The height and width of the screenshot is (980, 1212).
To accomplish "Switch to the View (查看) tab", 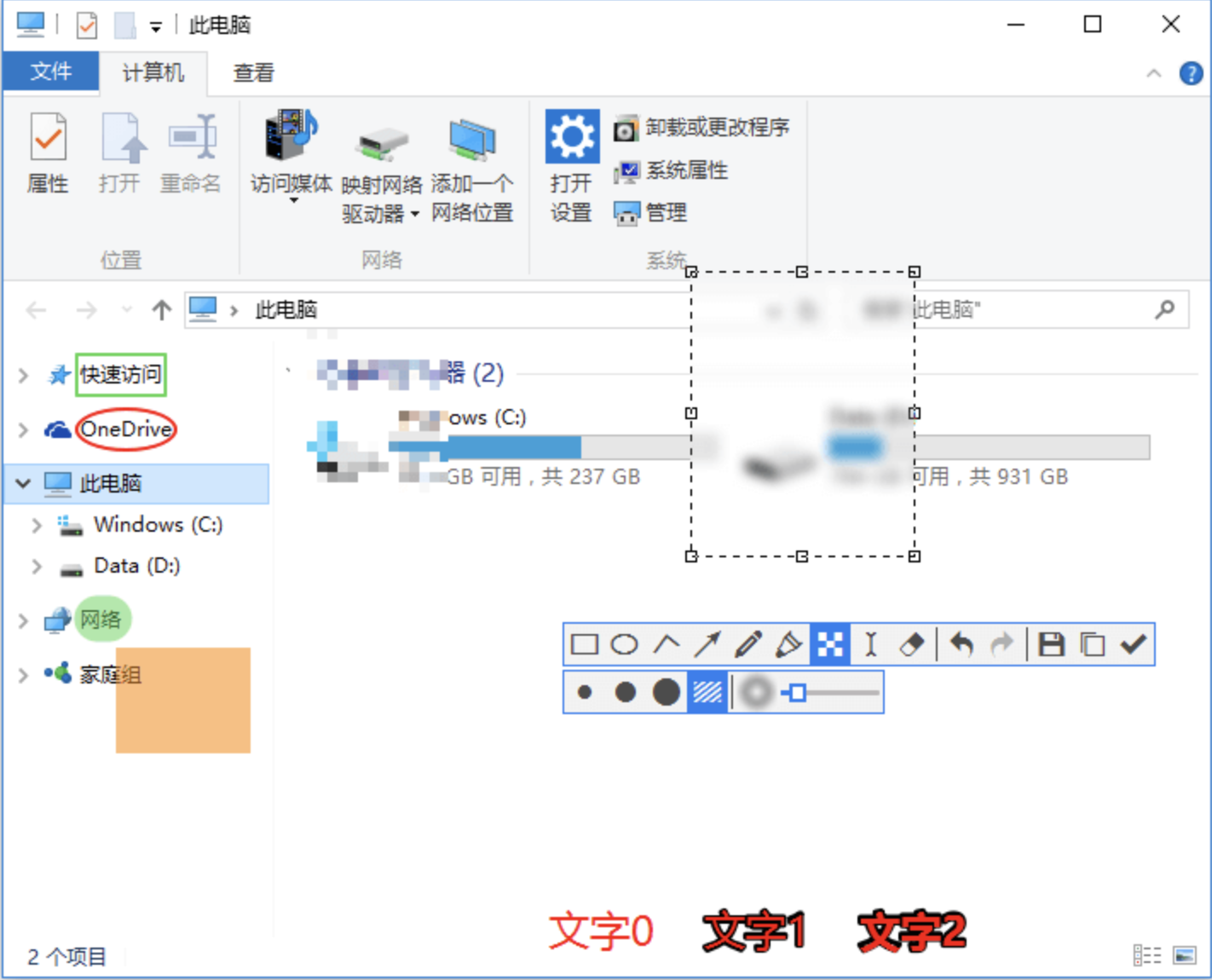I will coord(254,72).
